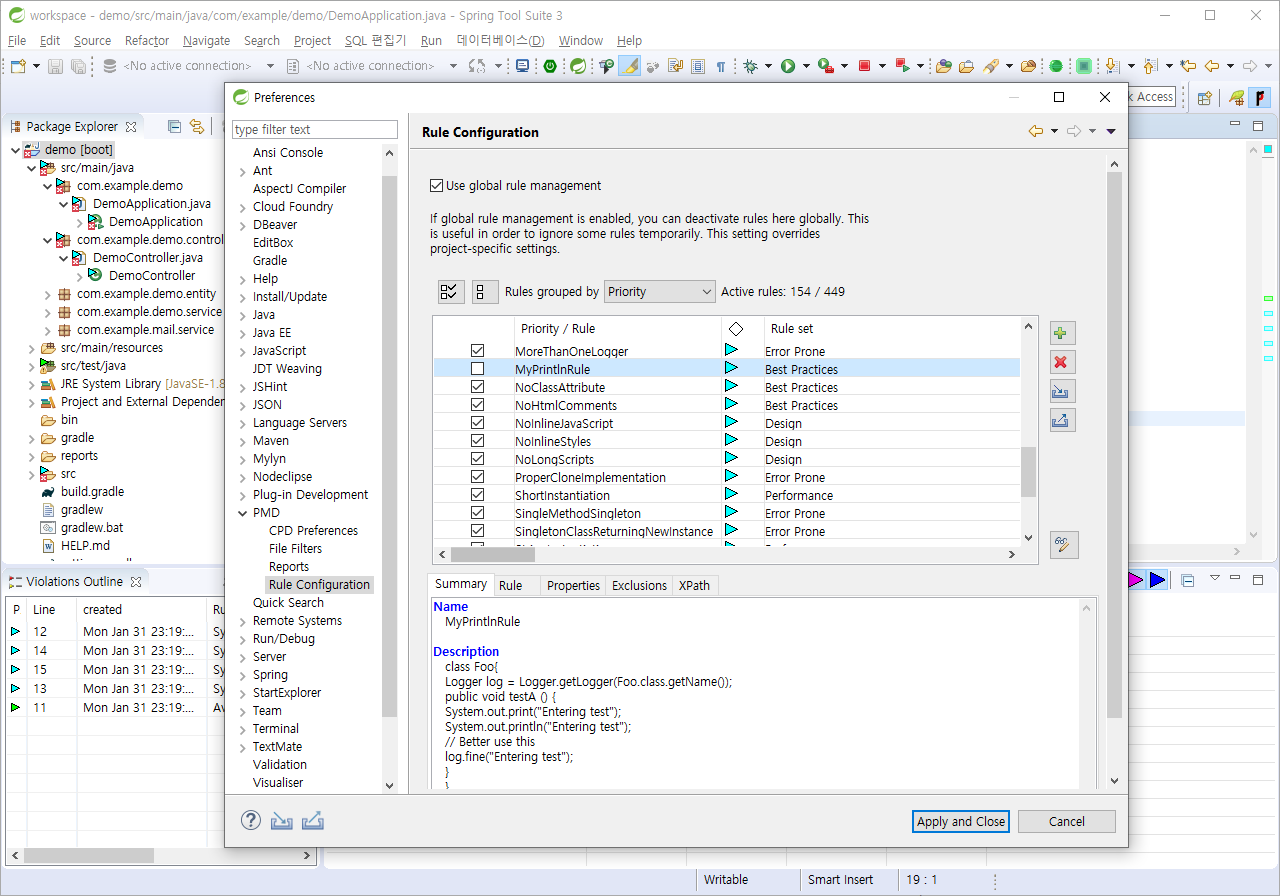
Task: Click export preferences icon at dialog bottom-left
Action: point(313,820)
